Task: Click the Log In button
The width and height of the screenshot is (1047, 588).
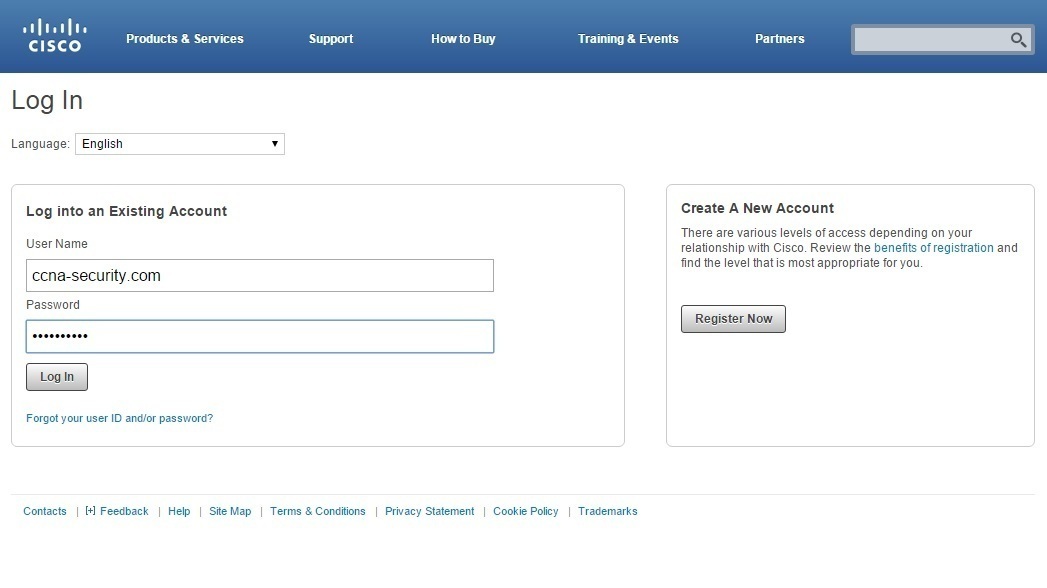Action: pyautogui.click(x=57, y=377)
